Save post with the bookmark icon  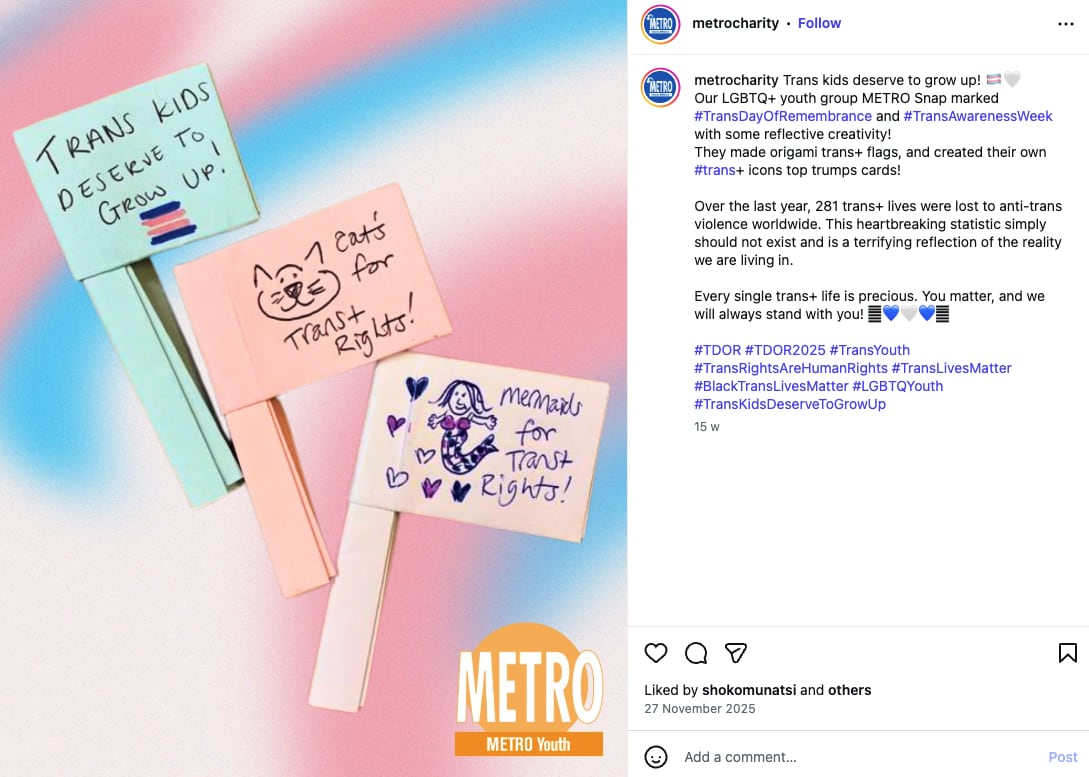point(1067,653)
